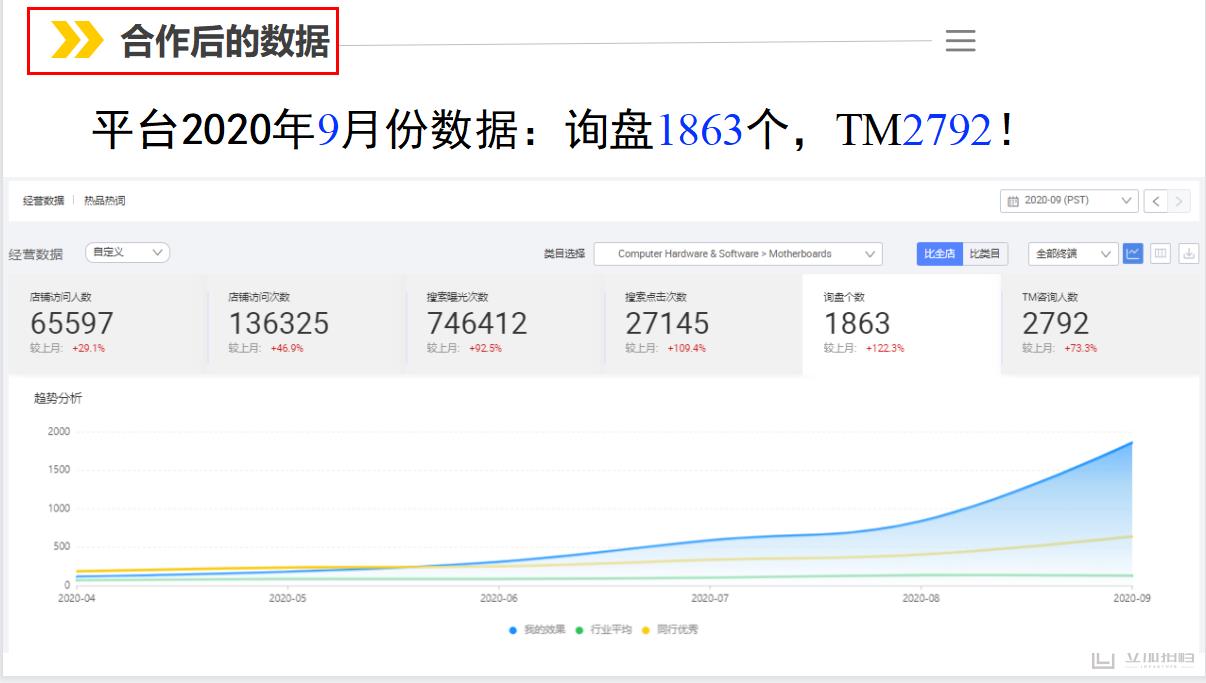
Task: Switch to the 经营数据 tab
Action: coord(43,201)
